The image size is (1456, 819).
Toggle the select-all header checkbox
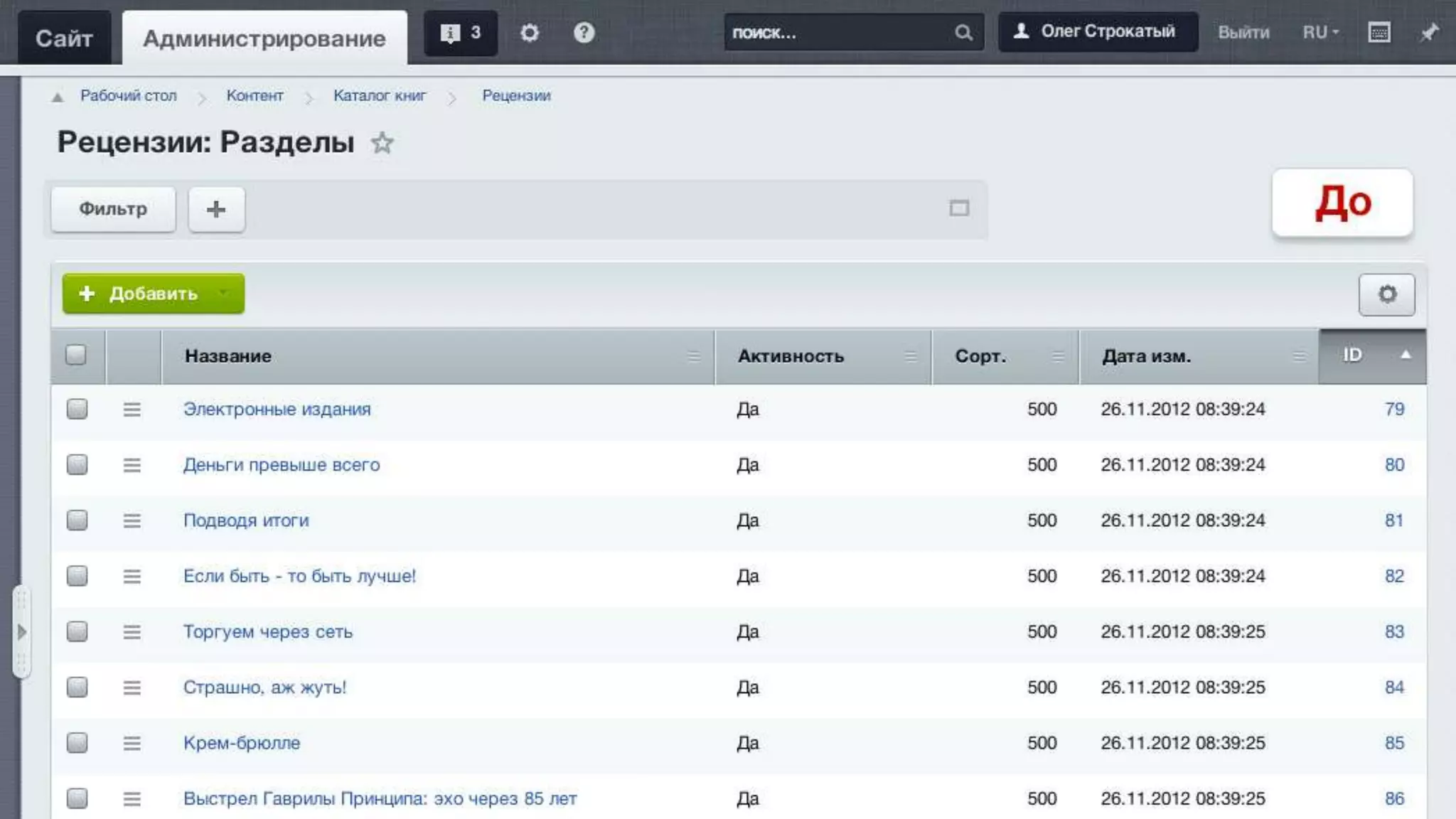(76, 355)
